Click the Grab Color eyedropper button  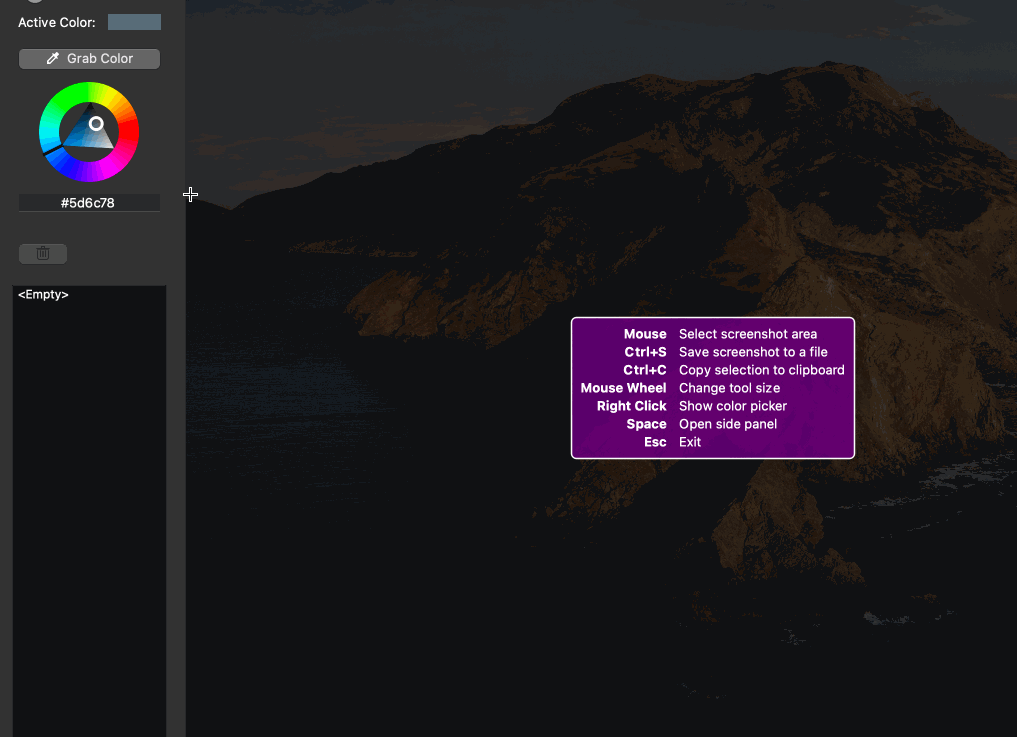[89, 59]
